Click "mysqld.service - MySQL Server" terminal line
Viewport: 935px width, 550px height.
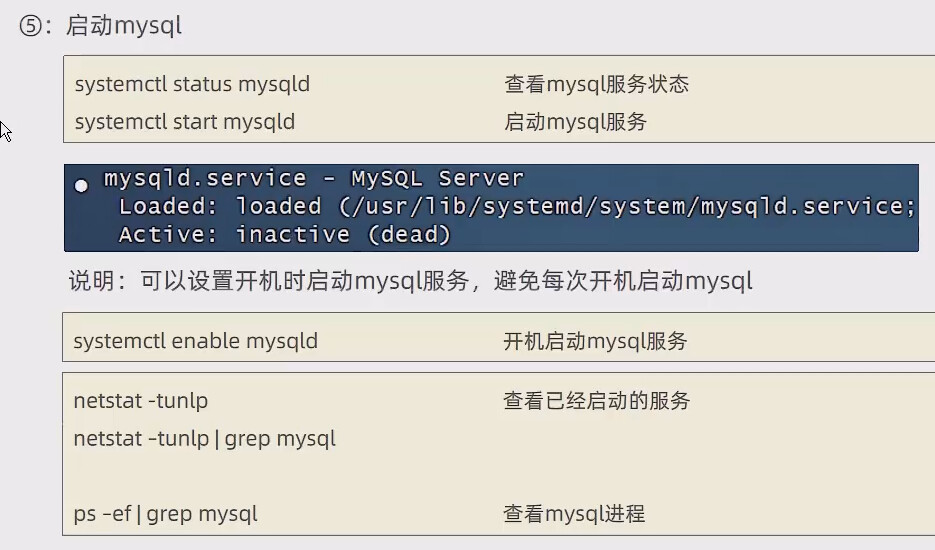pyautogui.click(x=313, y=179)
